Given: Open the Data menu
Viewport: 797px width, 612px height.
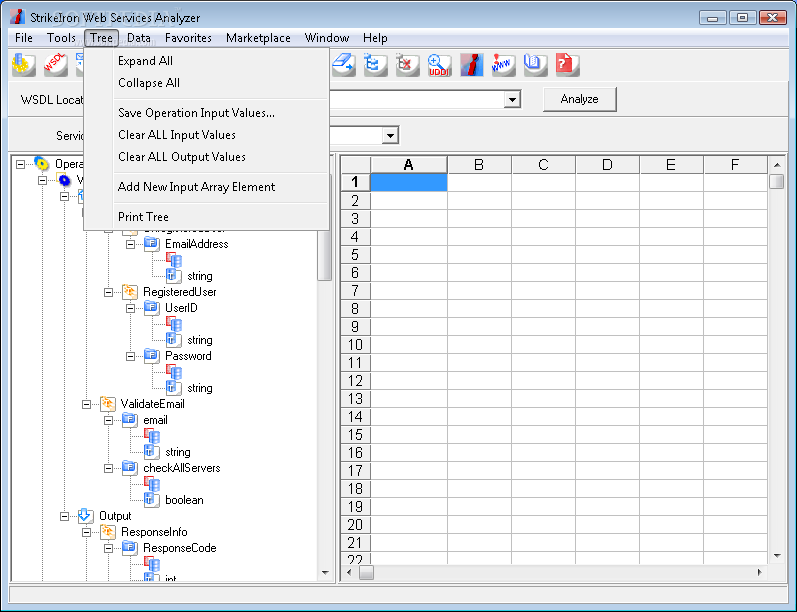Looking at the screenshot, I should pyautogui.click(x=139, y=38).
